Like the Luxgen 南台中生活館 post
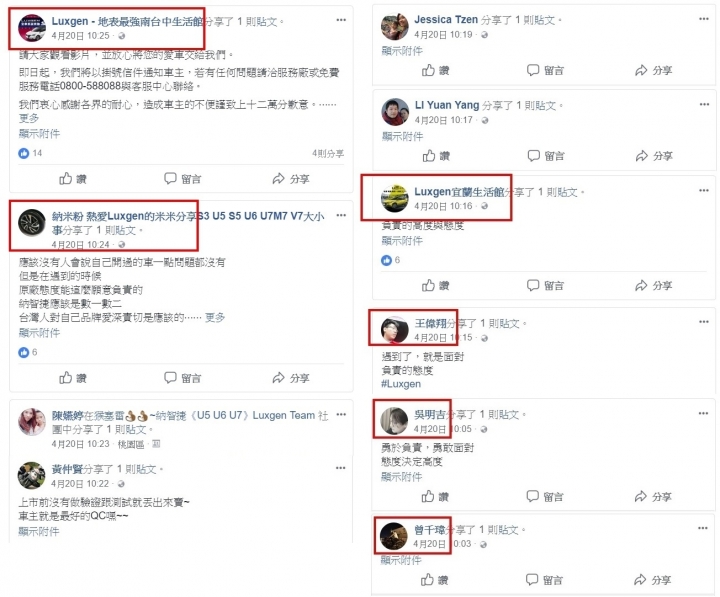The height and width of the screenshot is (597, 720). [x=73, y=179]
